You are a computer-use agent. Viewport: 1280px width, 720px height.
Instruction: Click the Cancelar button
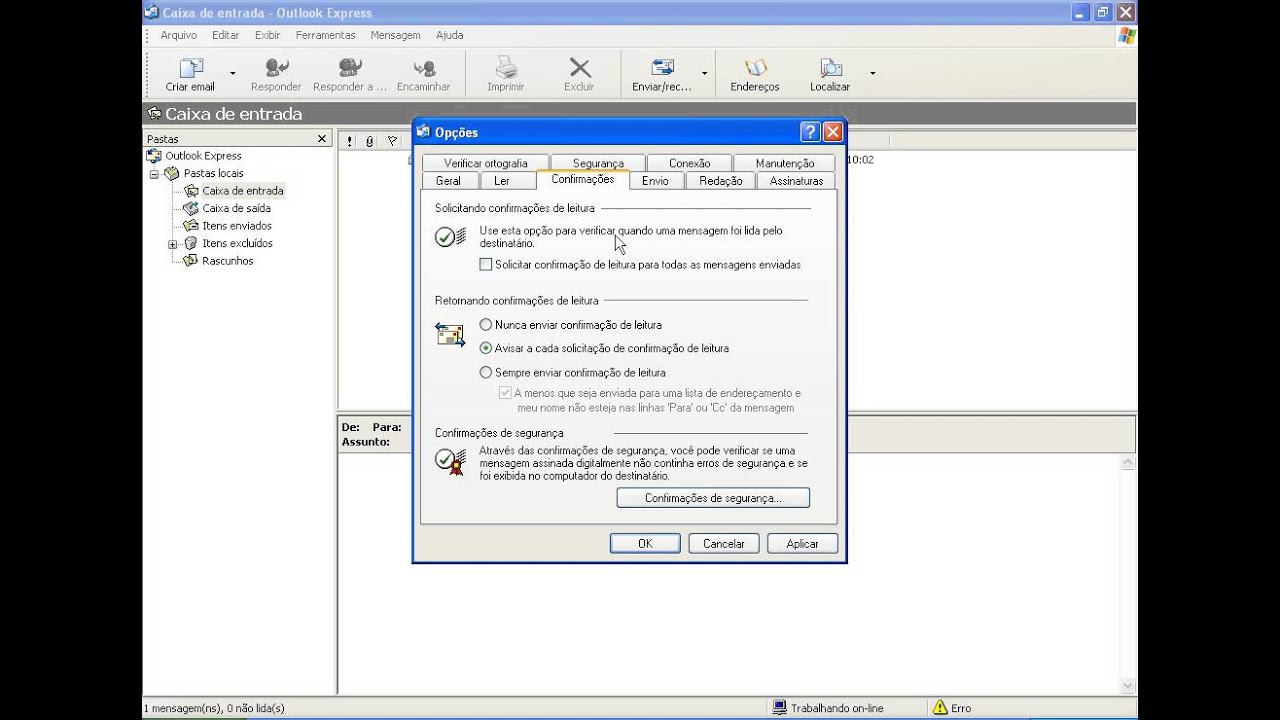coord(724,544)
